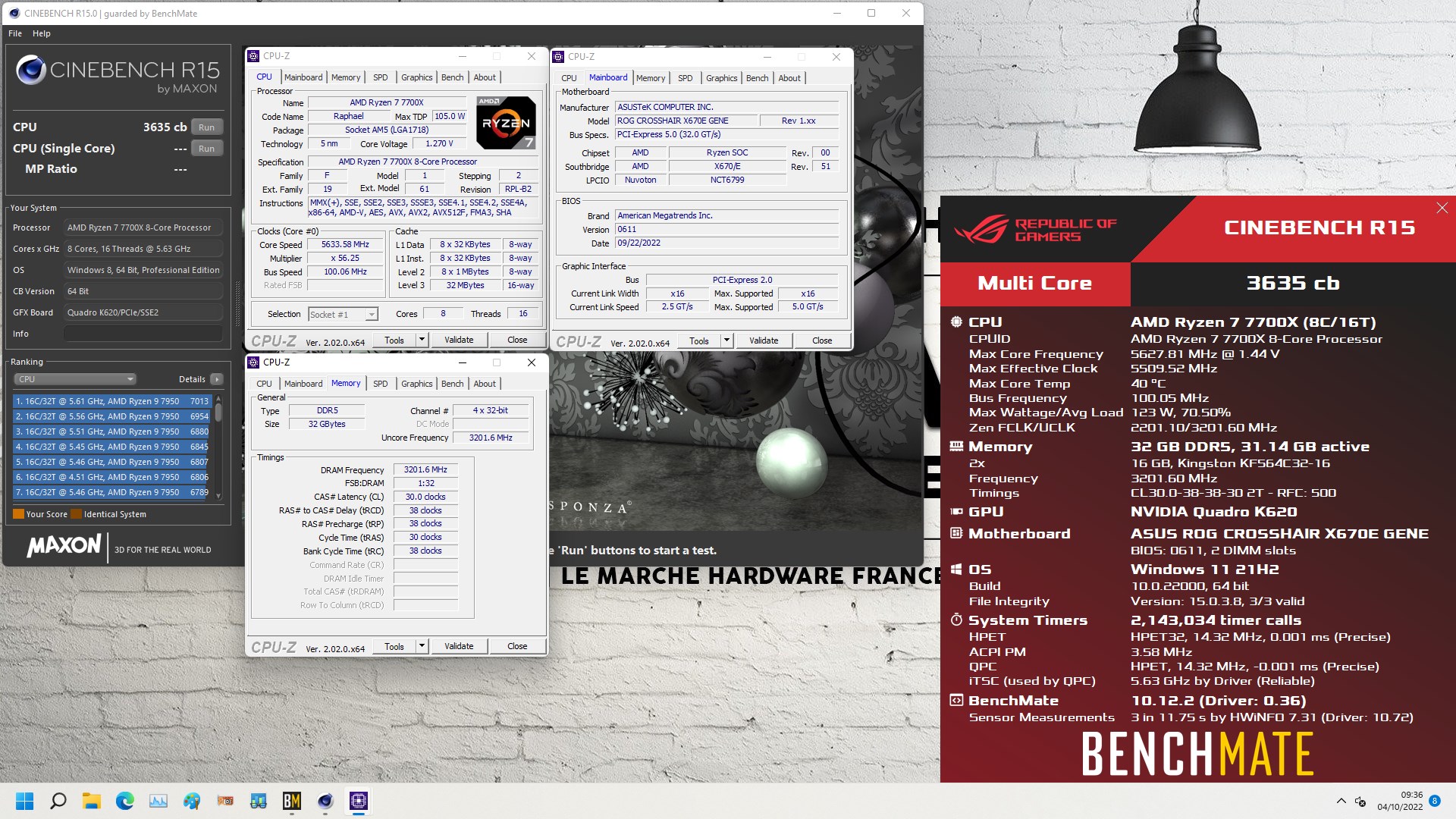The height and width of the screenshot is (819, 1456).
Task: Switch to Cinebench via its taskbar icon
Action: point(325,801)
